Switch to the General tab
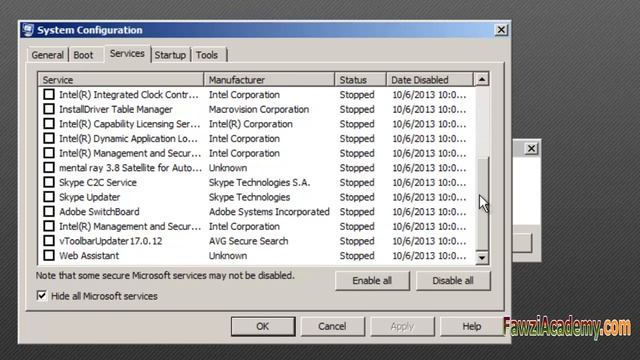The width and height of the screenshot is (640, 360). coord(47,55)
